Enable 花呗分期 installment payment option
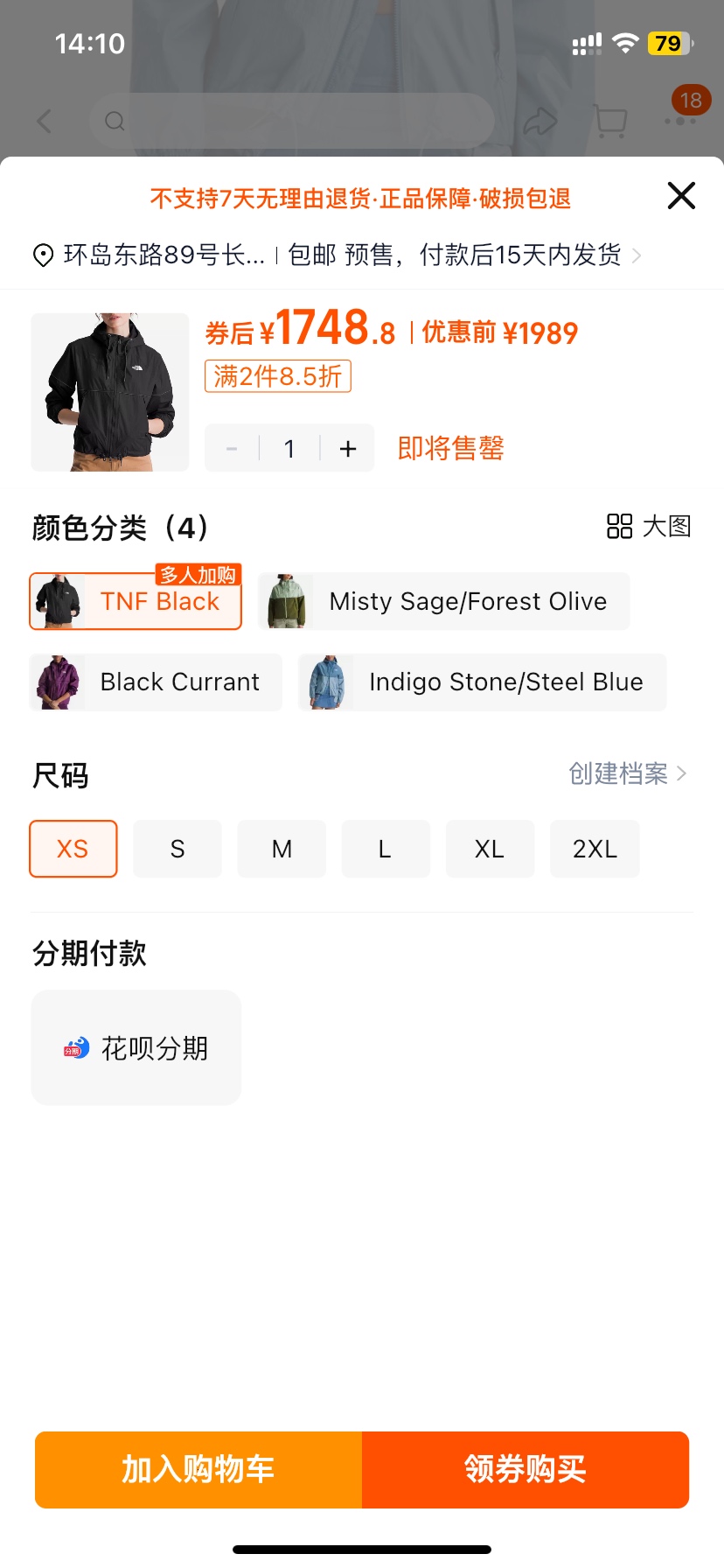The width and height of the screenshot is (724, 1568). 136,1047
